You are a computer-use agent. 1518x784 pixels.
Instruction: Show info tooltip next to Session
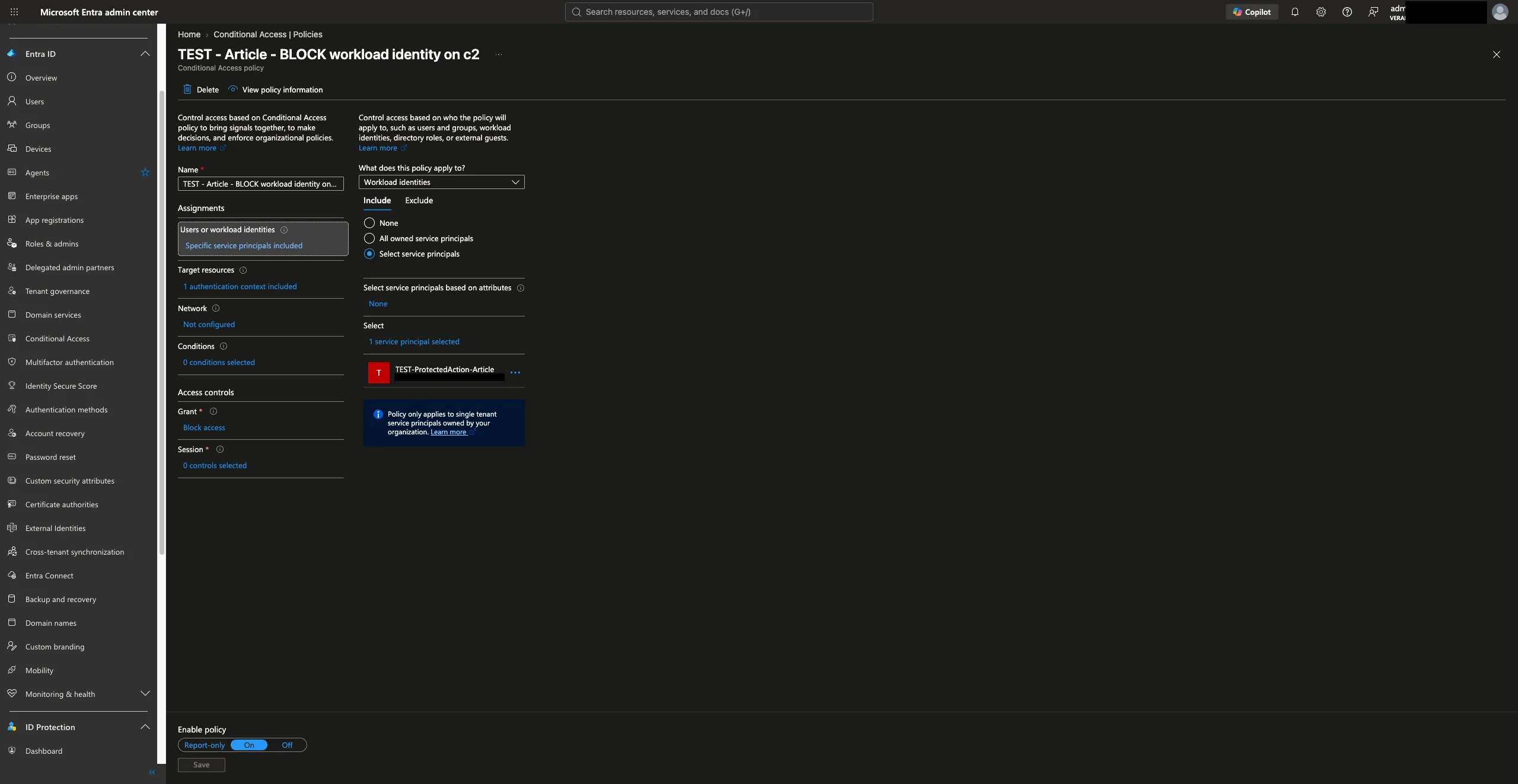220,450
